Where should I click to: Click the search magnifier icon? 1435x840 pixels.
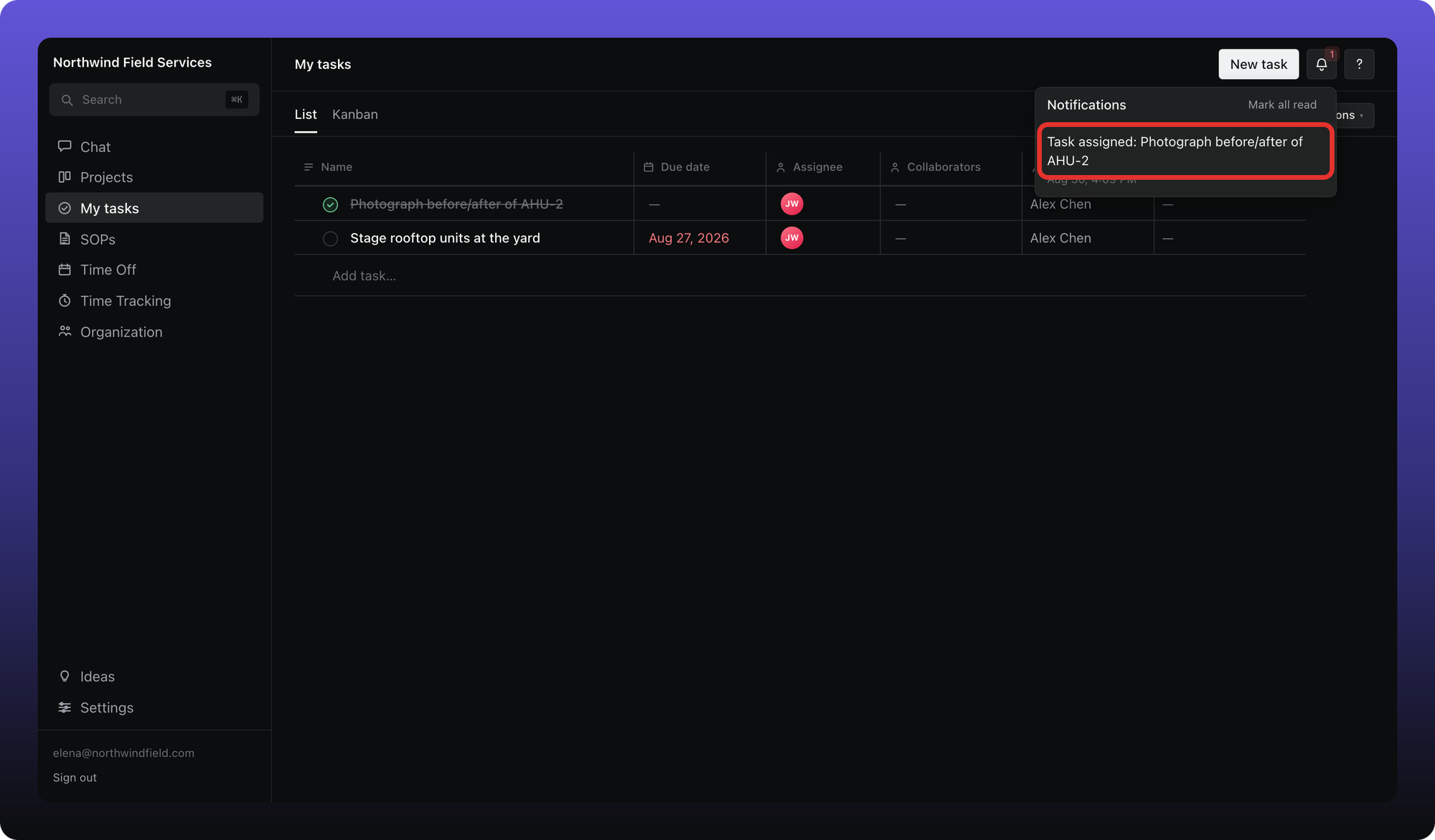pyautogui.click(x=67, y=100)
